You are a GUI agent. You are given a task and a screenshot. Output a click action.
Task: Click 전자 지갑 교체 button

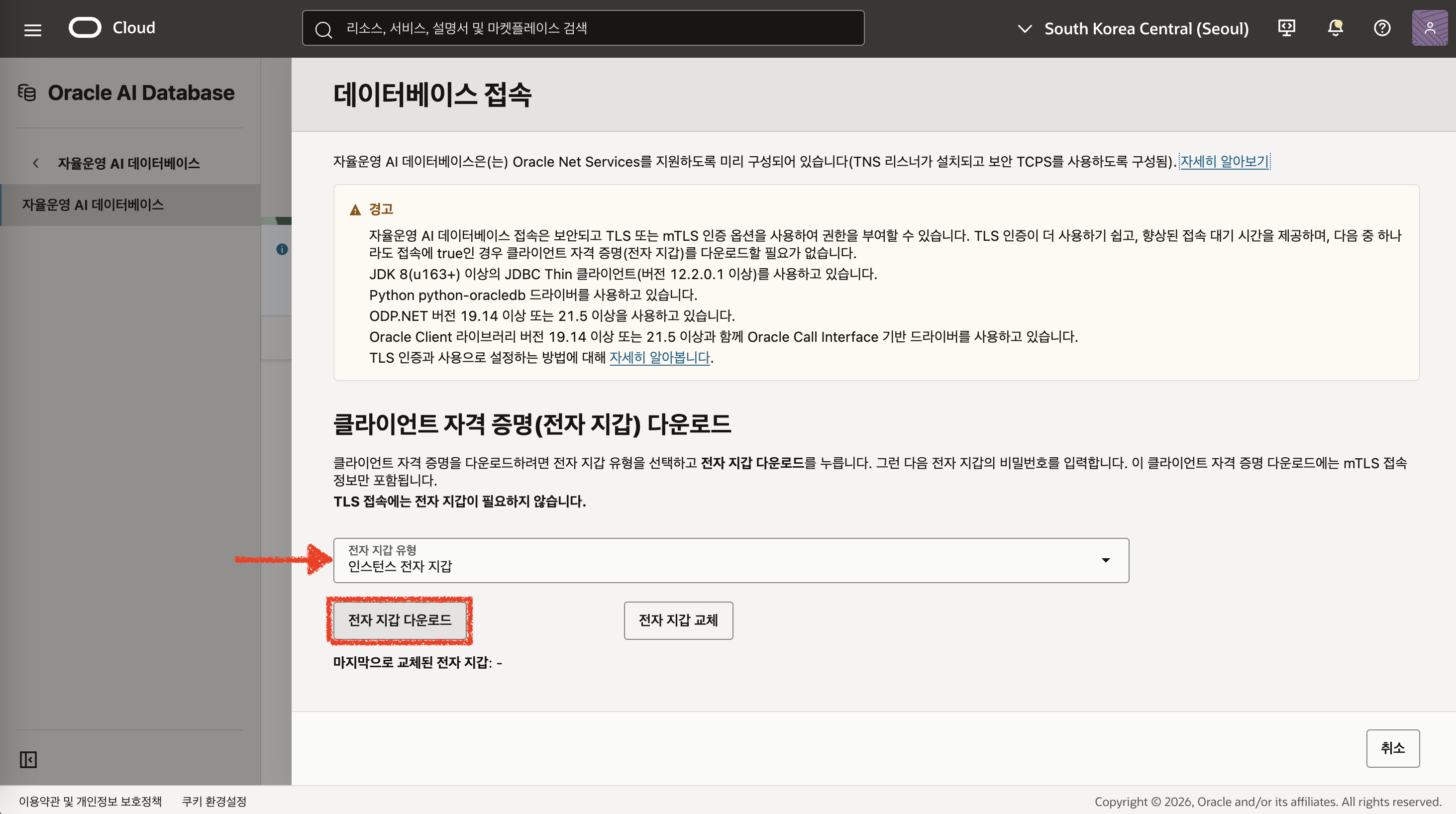click(x=678, y=620)
